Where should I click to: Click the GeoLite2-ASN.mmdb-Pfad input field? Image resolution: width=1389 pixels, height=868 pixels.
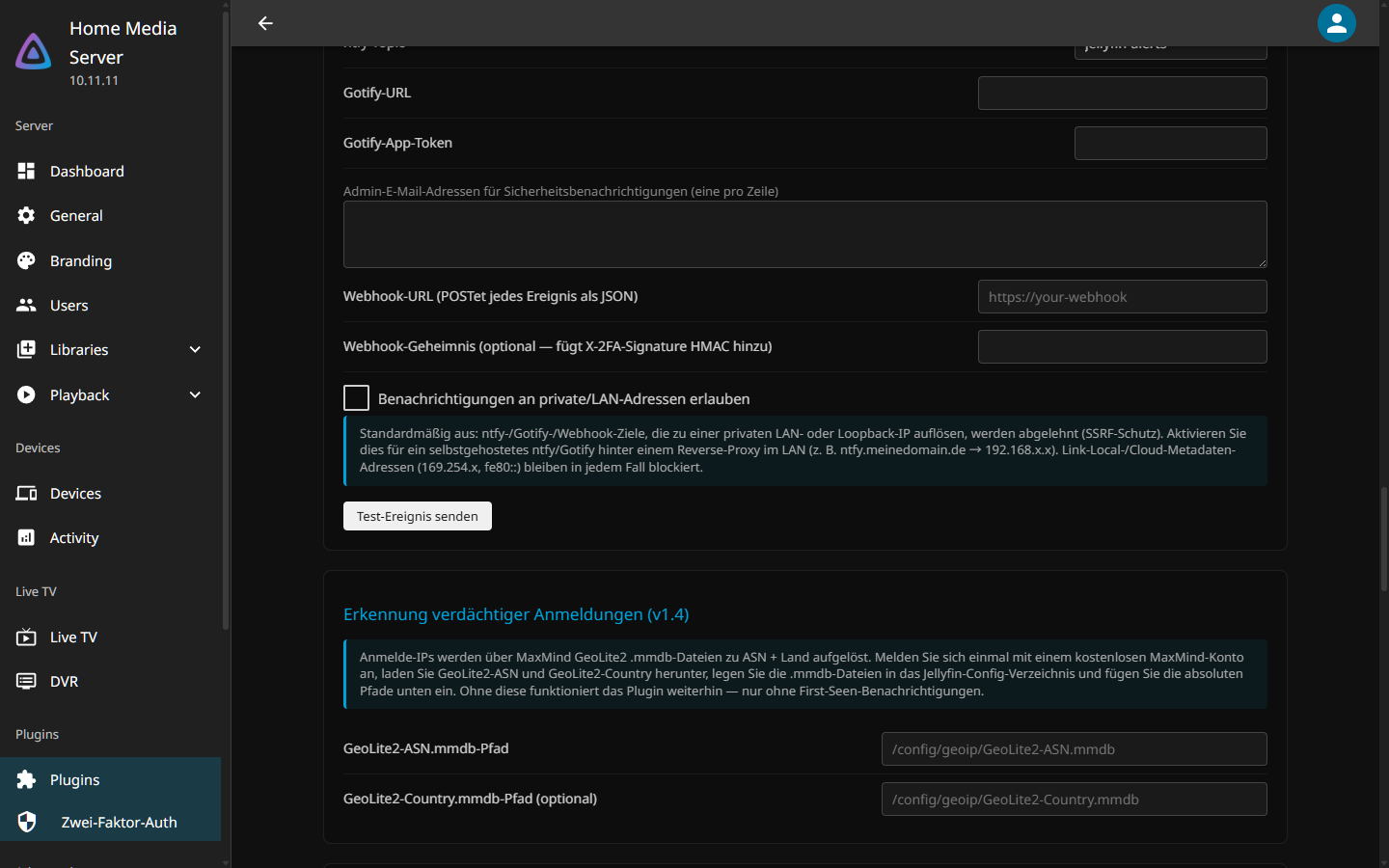click(x=1075, y=748)
